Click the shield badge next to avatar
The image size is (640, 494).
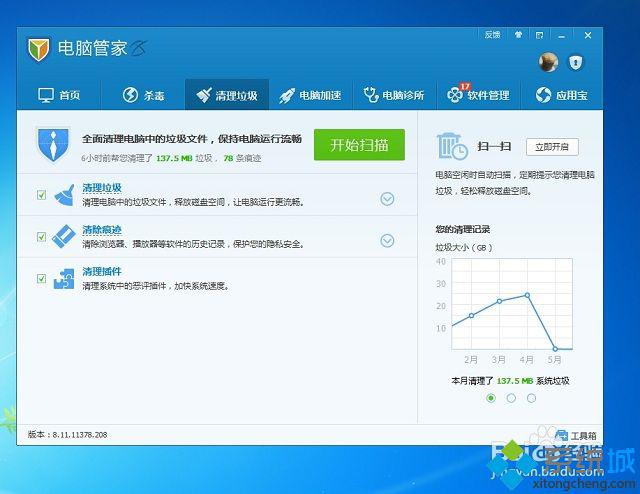[x=576, y=62]
